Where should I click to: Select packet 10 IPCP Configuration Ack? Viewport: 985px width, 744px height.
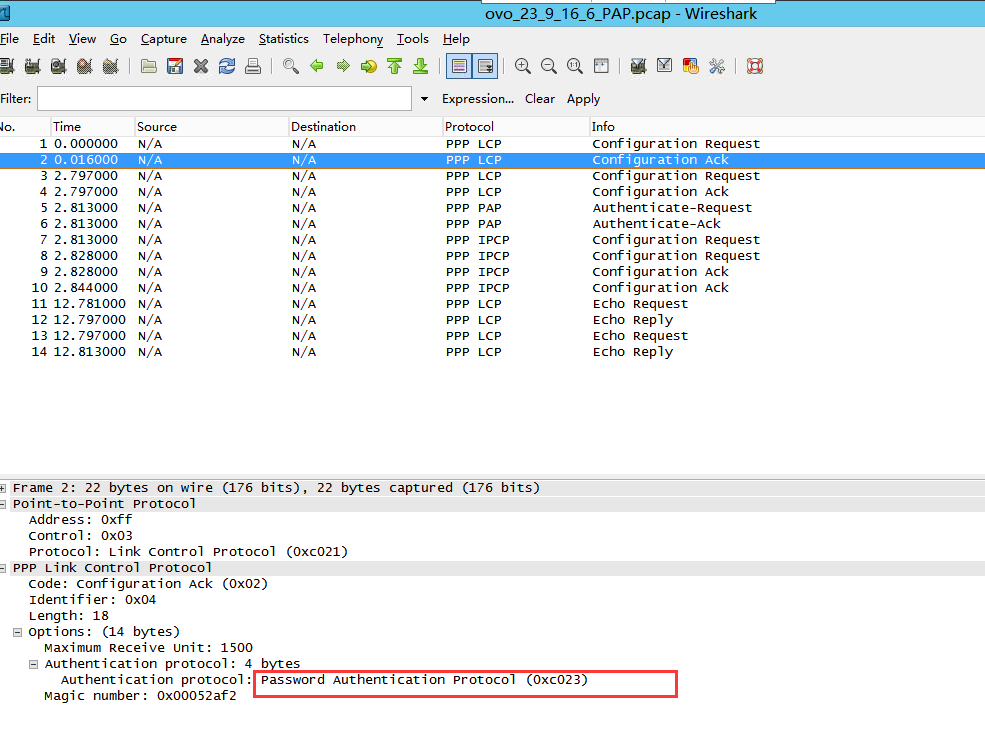492,288
